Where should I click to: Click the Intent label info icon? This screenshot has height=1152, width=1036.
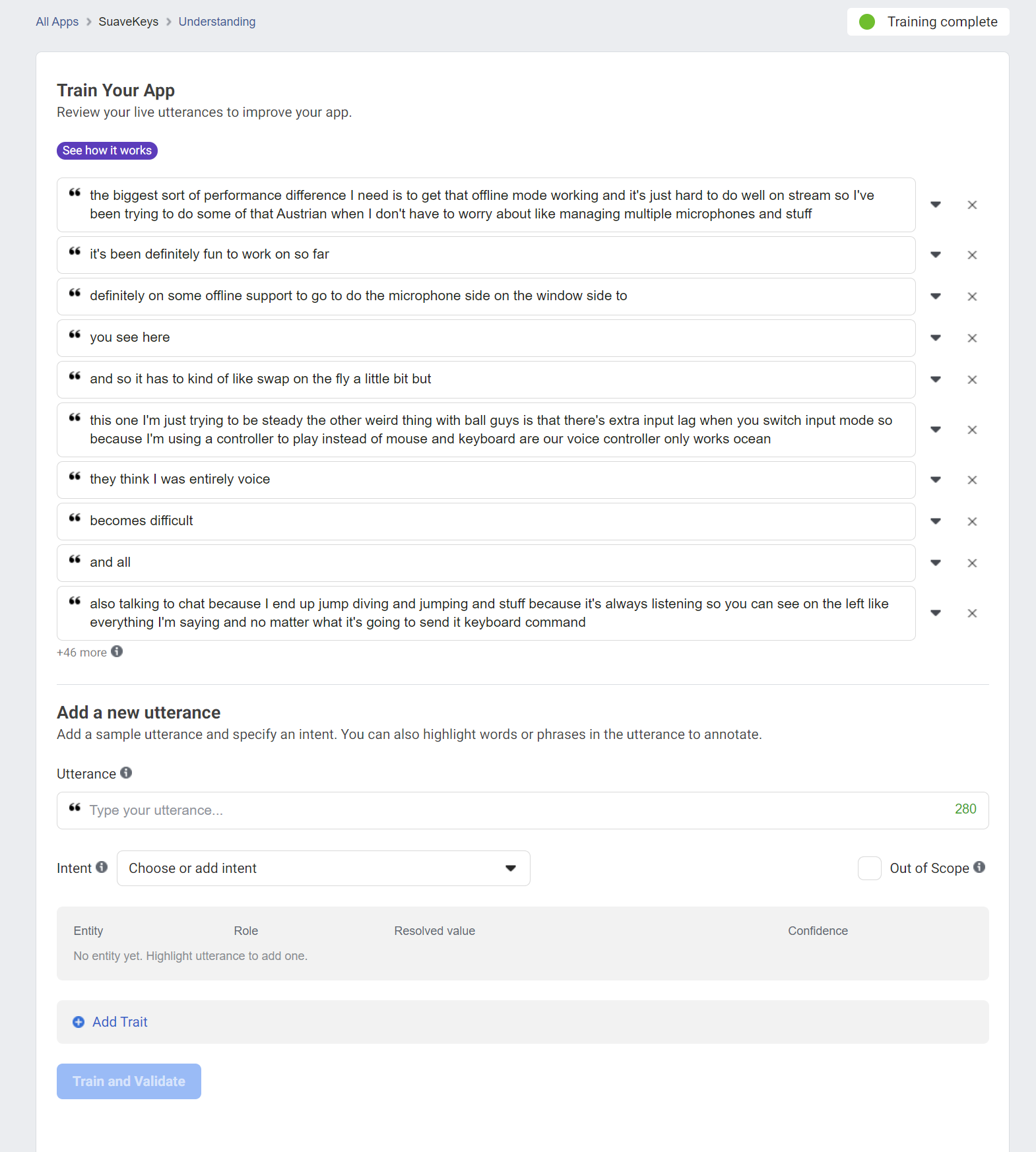coord(102,867)
